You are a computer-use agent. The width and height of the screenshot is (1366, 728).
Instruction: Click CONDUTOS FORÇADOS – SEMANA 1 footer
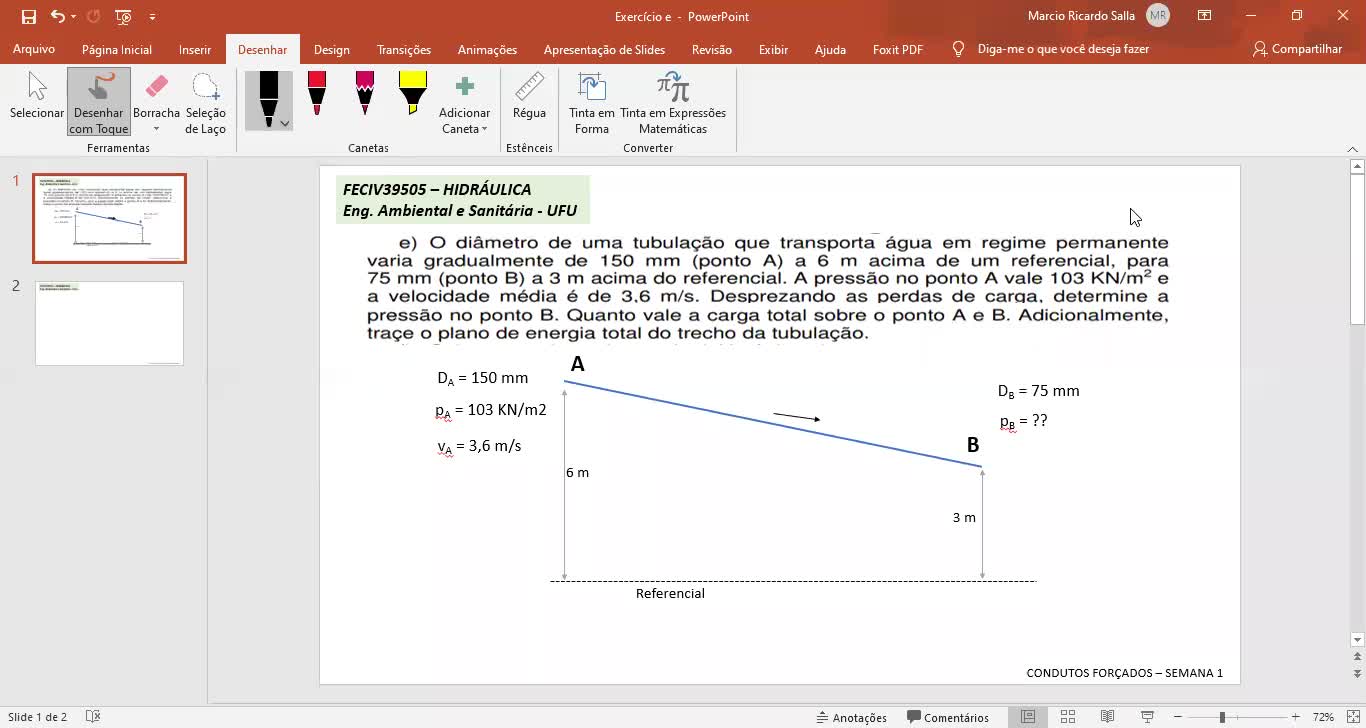(1124, 673)
